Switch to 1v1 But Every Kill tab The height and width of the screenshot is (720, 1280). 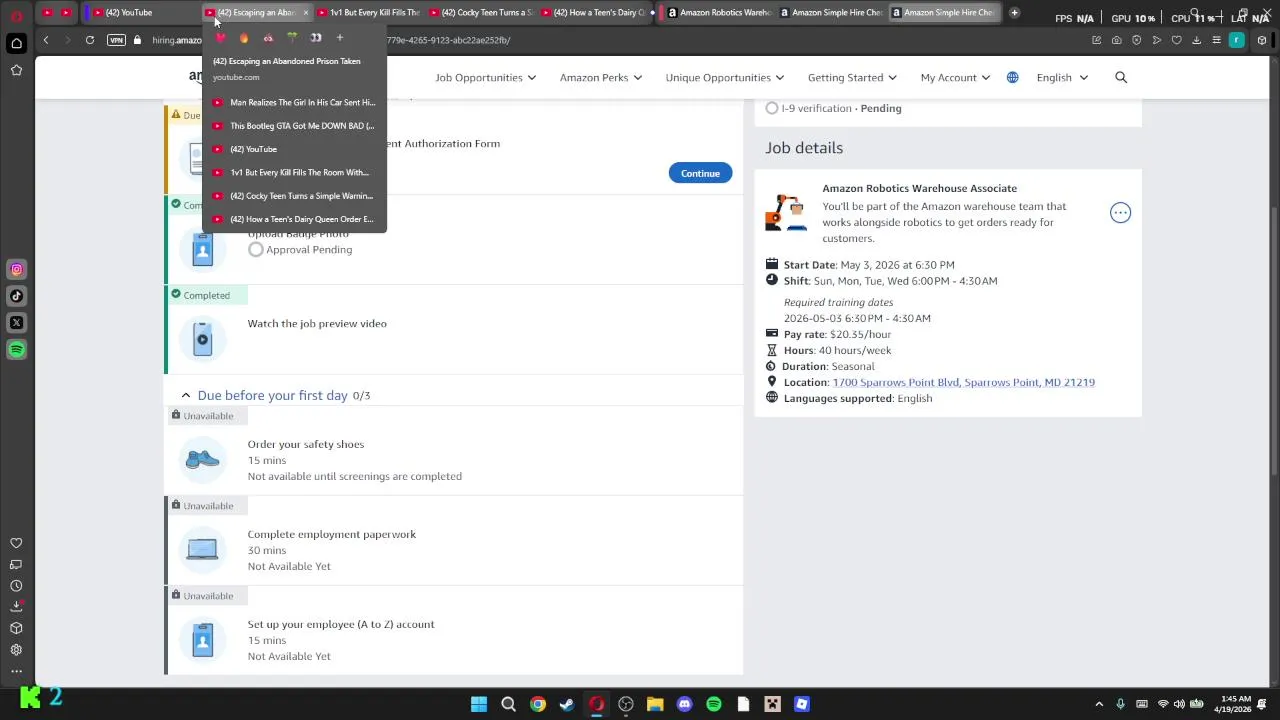click(x=368, y=12)
